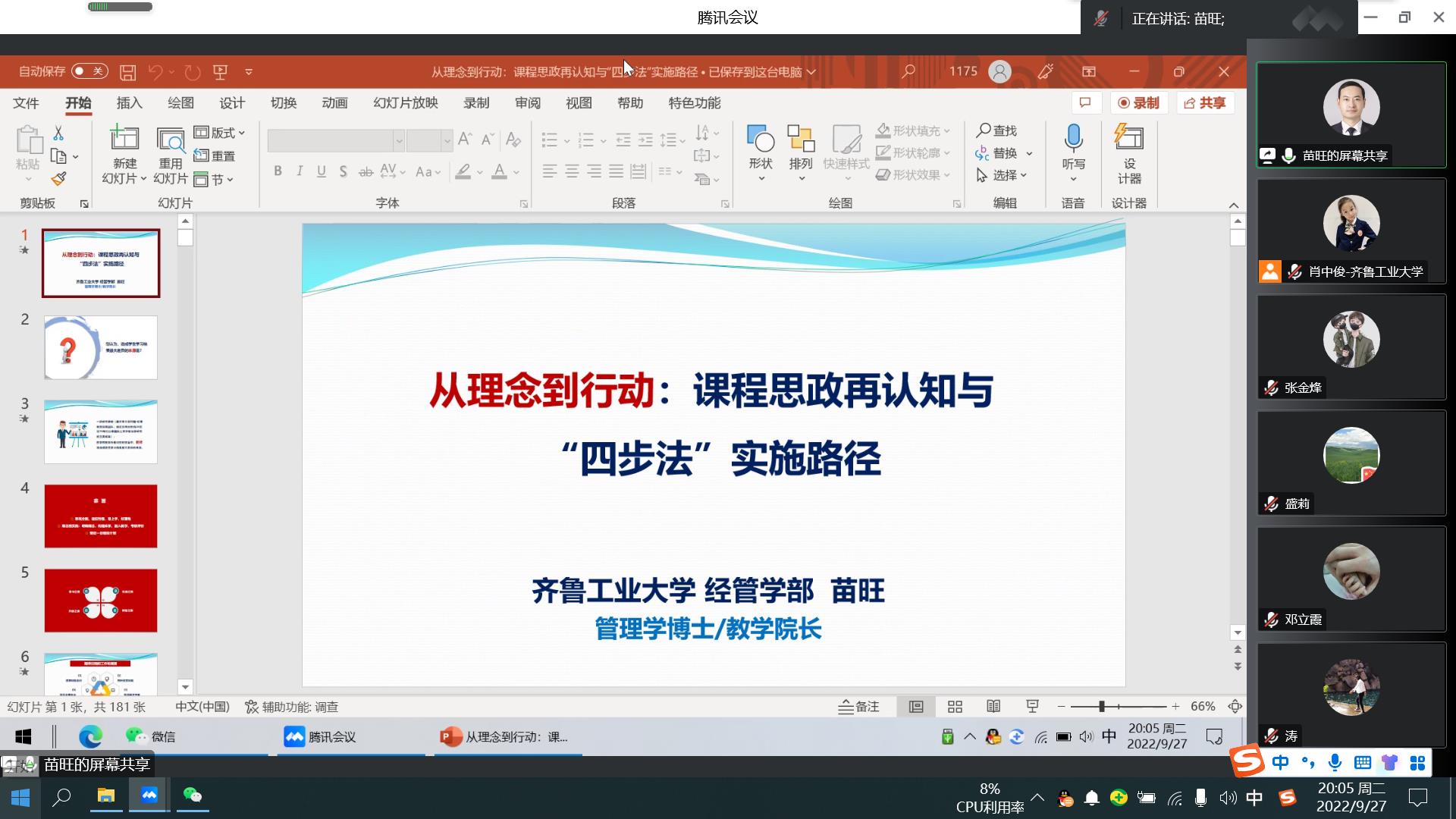The height and width of the screenshot is (819, 1456).
Task: Switch to Slide Sorter view icon
Action: tap(955, 707)
